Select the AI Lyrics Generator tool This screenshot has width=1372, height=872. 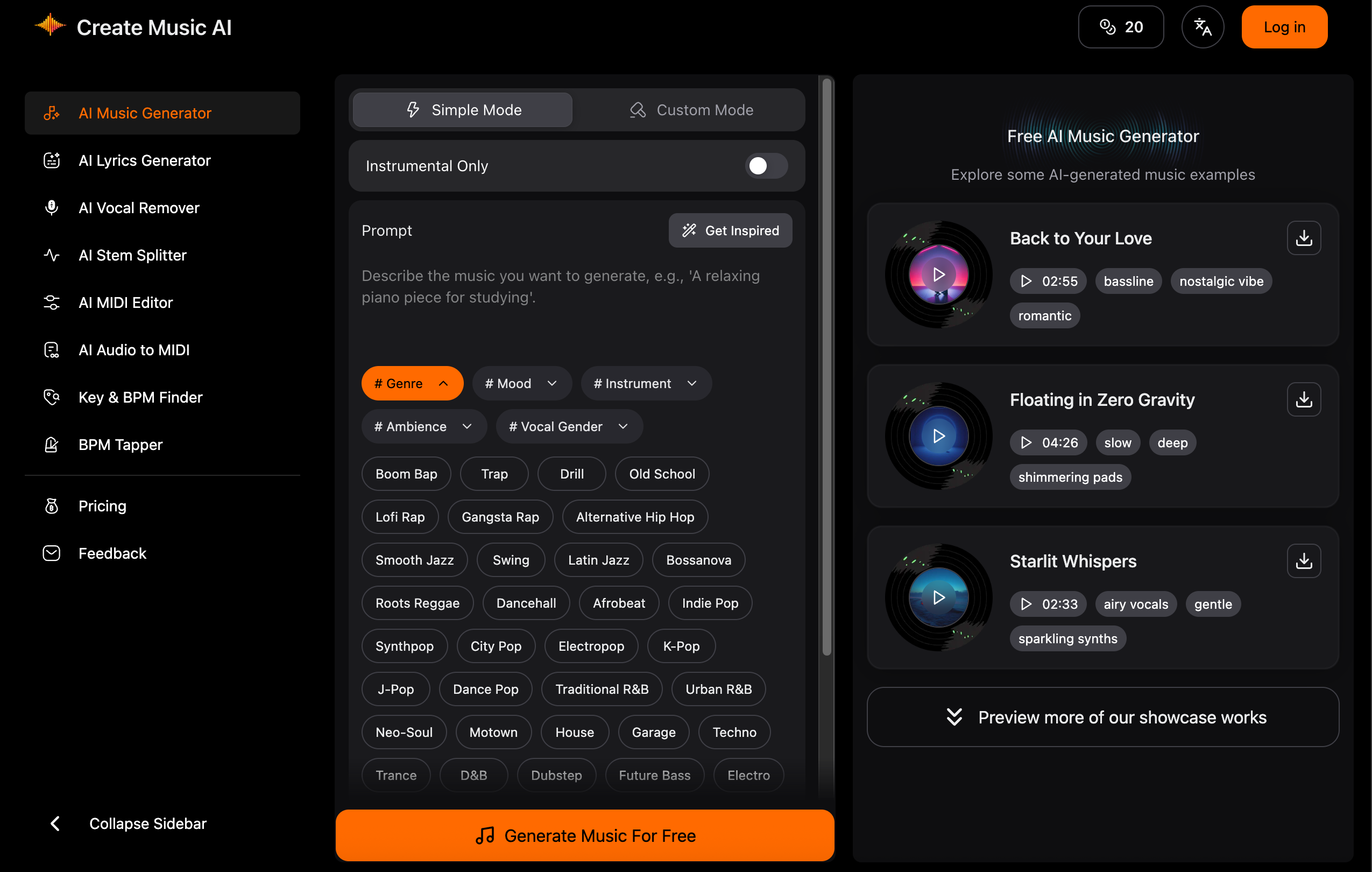pos(144,160)
